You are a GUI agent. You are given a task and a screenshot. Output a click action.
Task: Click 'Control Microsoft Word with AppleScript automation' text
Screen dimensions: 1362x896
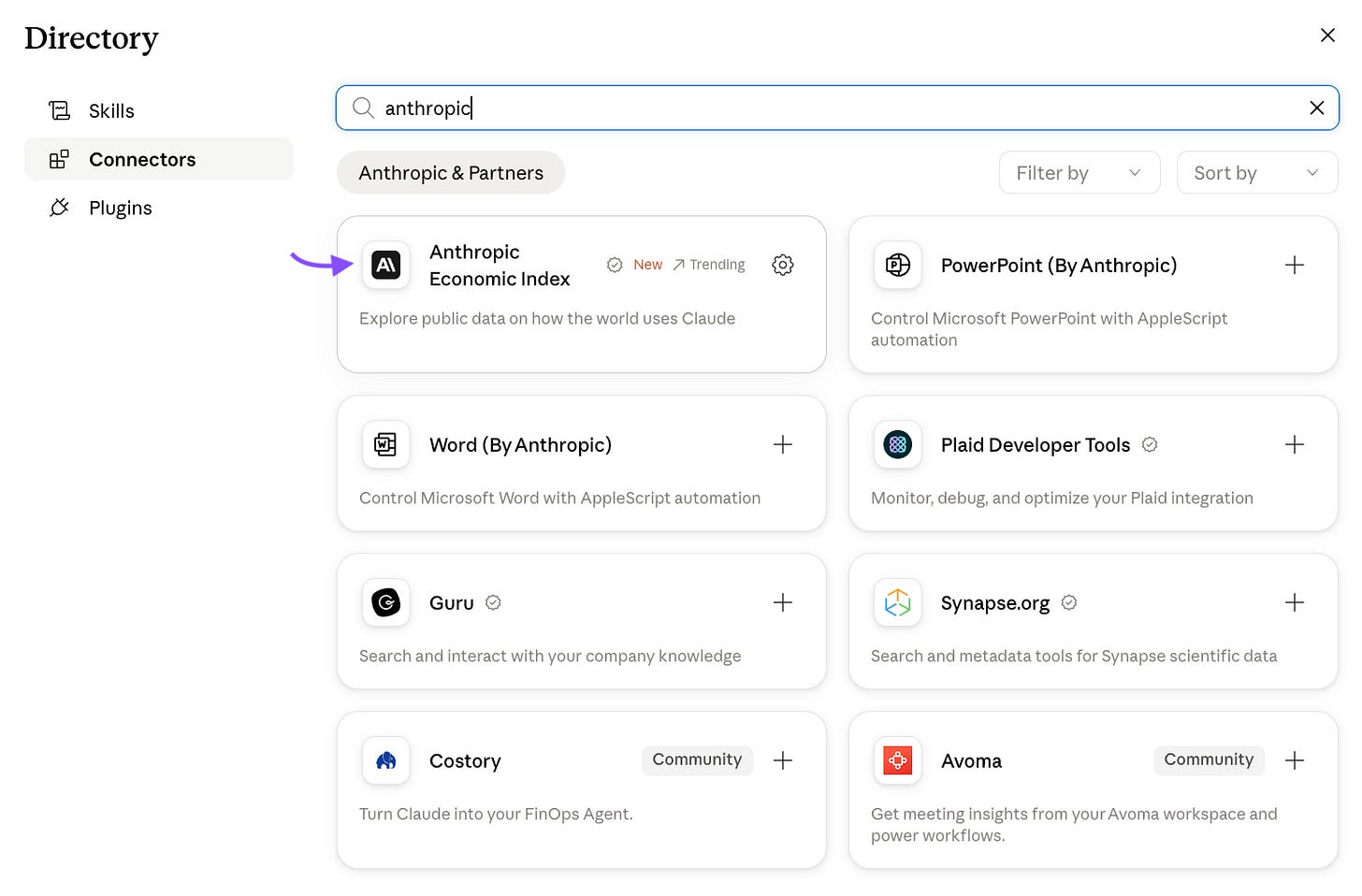(x=559, y=498)
